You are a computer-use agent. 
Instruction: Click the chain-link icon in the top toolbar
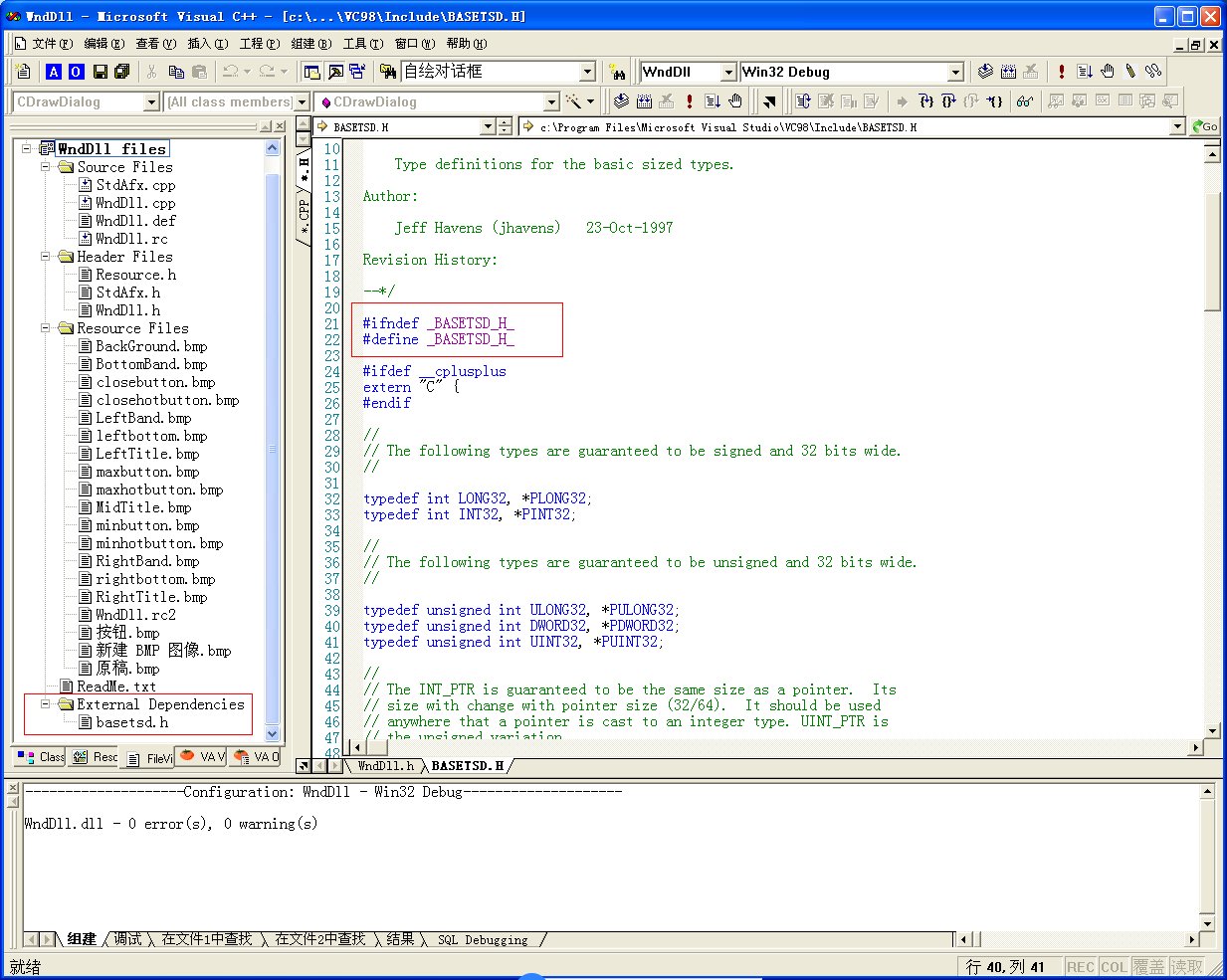[1153, 72]
